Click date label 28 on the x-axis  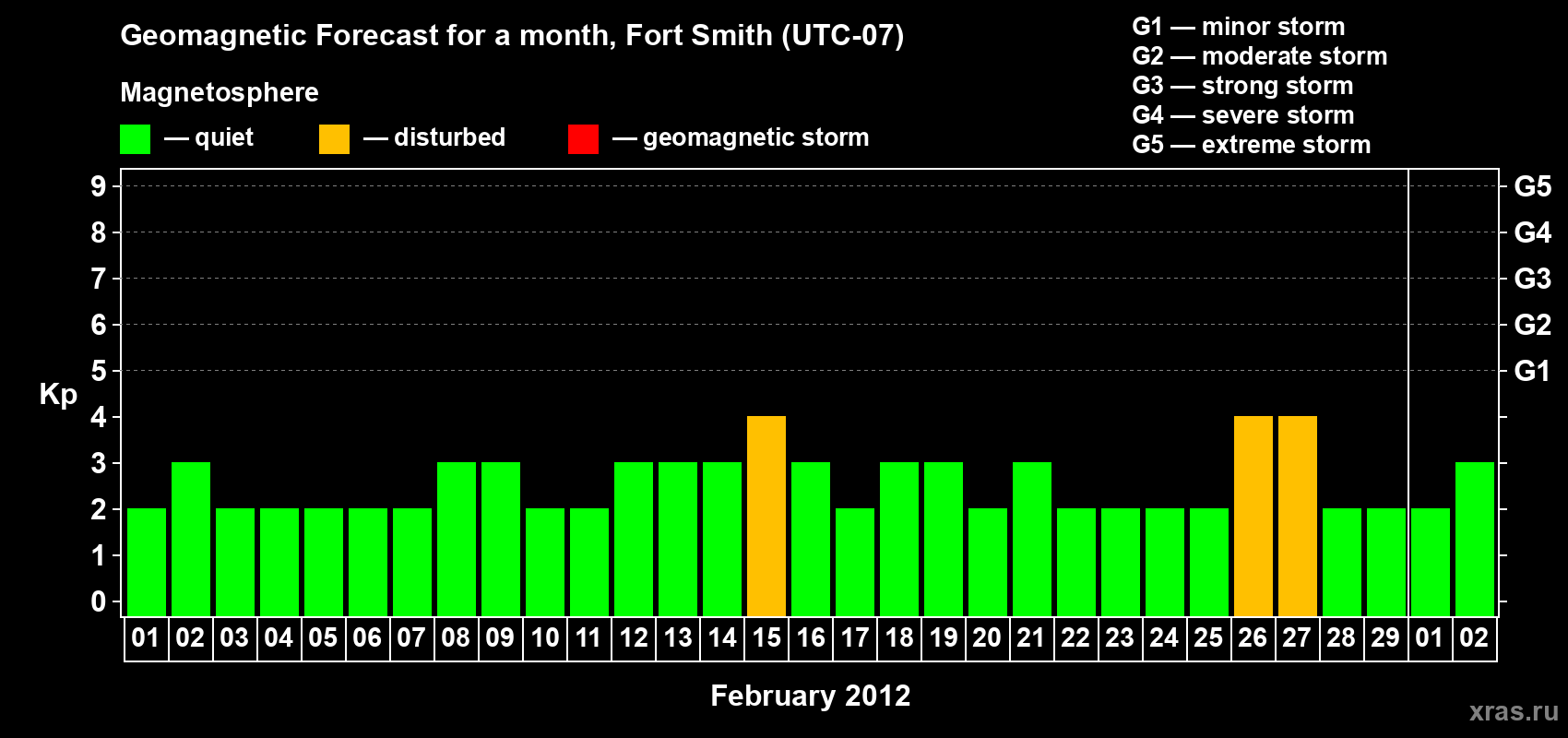[1341, 638]
